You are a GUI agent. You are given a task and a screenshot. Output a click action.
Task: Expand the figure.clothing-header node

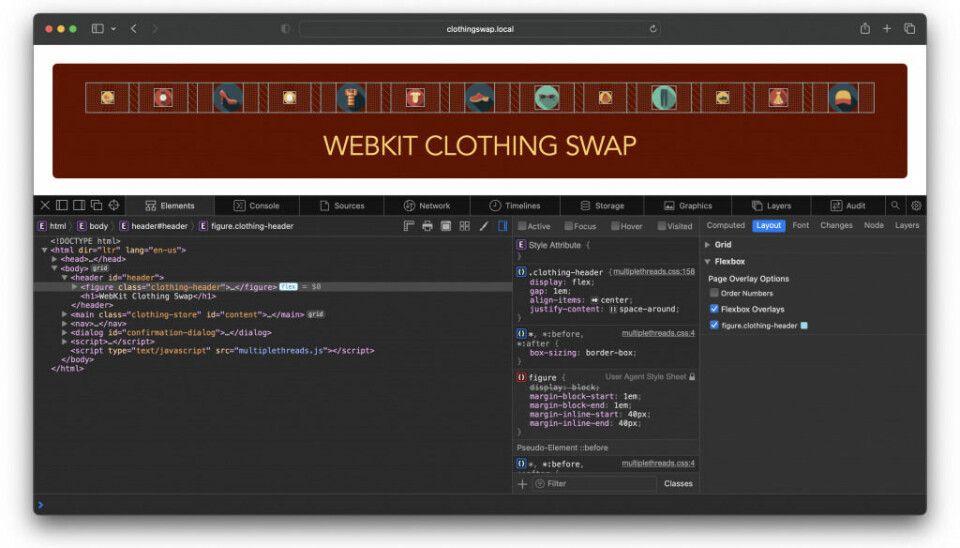[74, 287]
